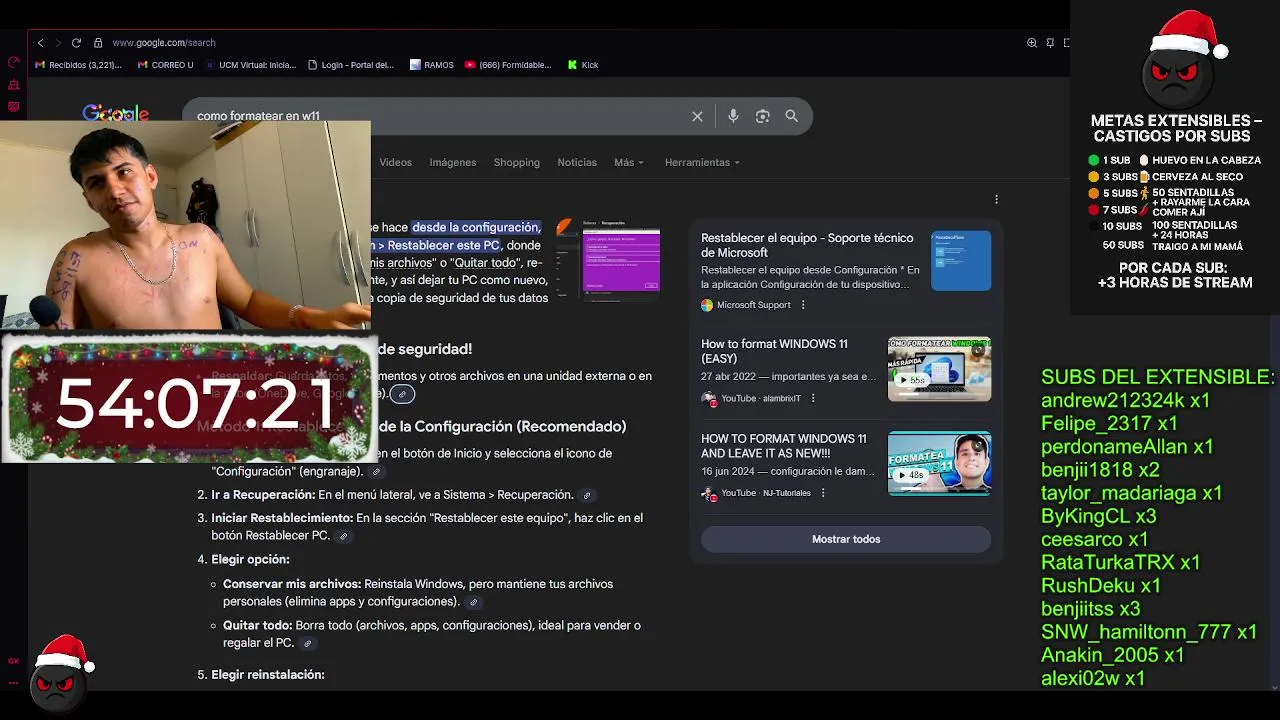The width and height of the screenshot is (1280, 720).
Task: Click link icon after 'Ir a Recuperación' step
Action: coord(587,495)
